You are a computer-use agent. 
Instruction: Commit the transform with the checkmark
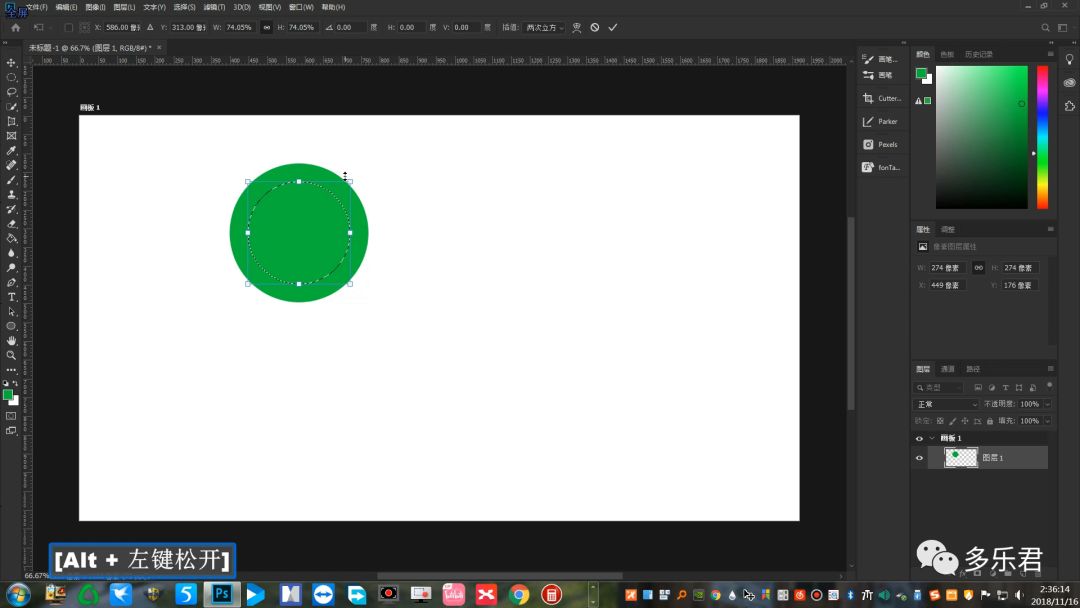click(613, 28)
